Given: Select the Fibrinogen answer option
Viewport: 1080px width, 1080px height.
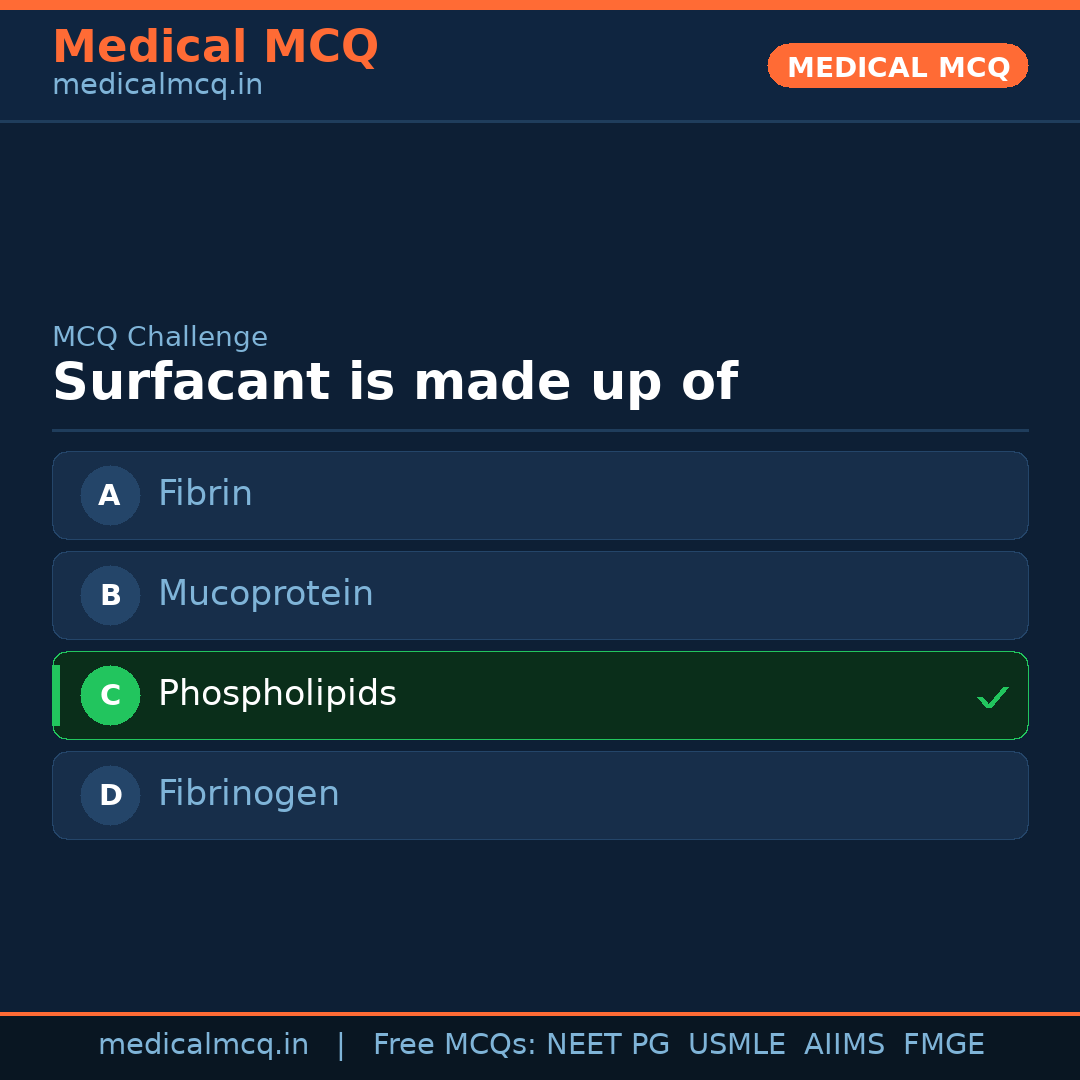Looking at the screenshot, I should pyautogui.click(x=540, y=795).
